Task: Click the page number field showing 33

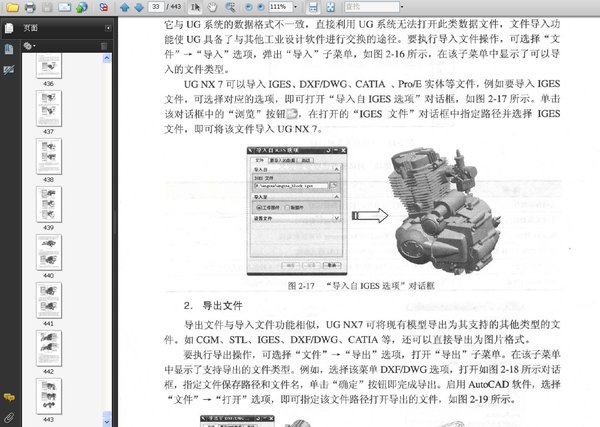Action: click(x=156, y=7)
